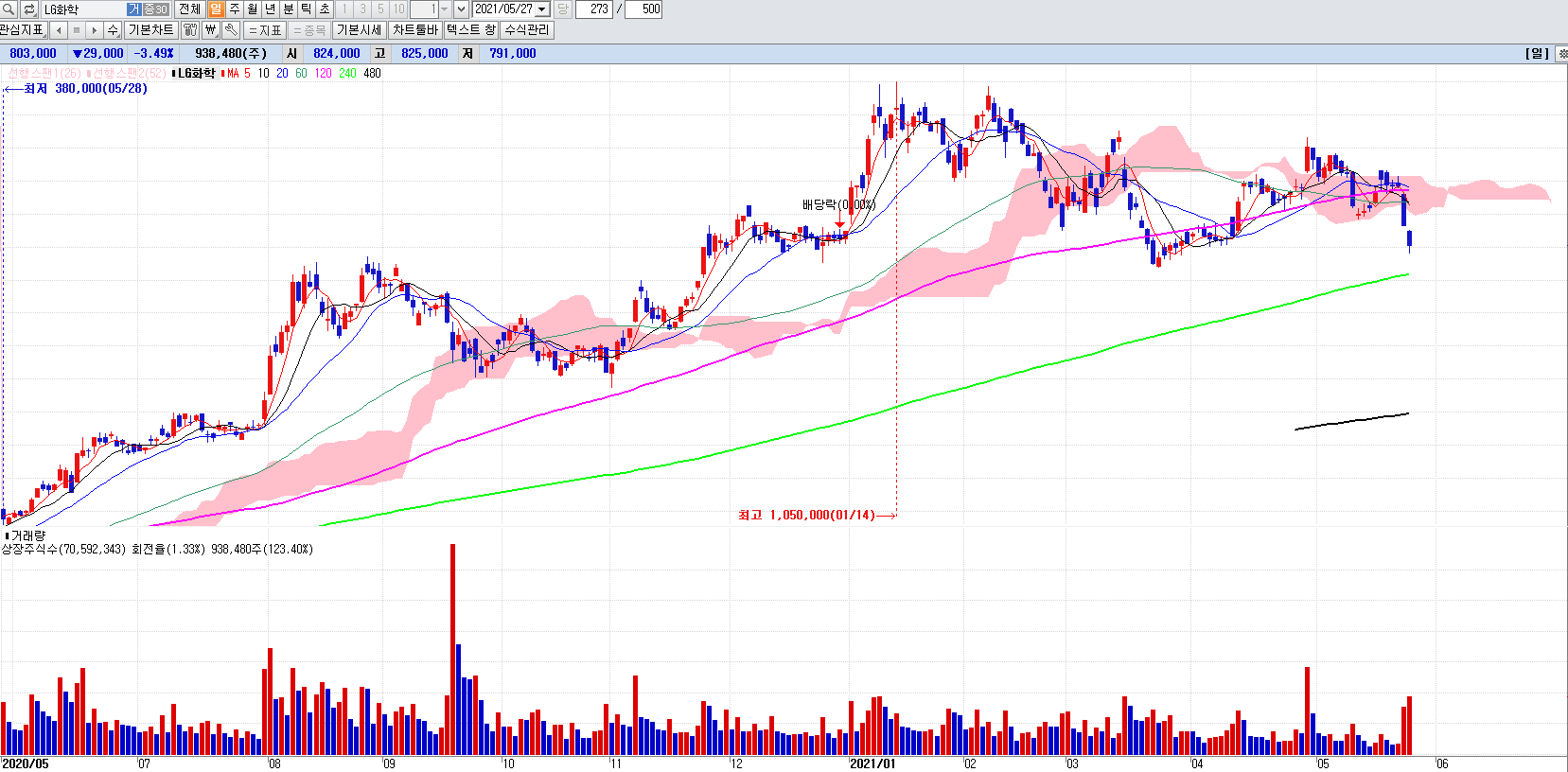Viewport: 1568px width, 772px height.
Task: Click the 선행스팬1(26) legend label
Action: point(44,73)
